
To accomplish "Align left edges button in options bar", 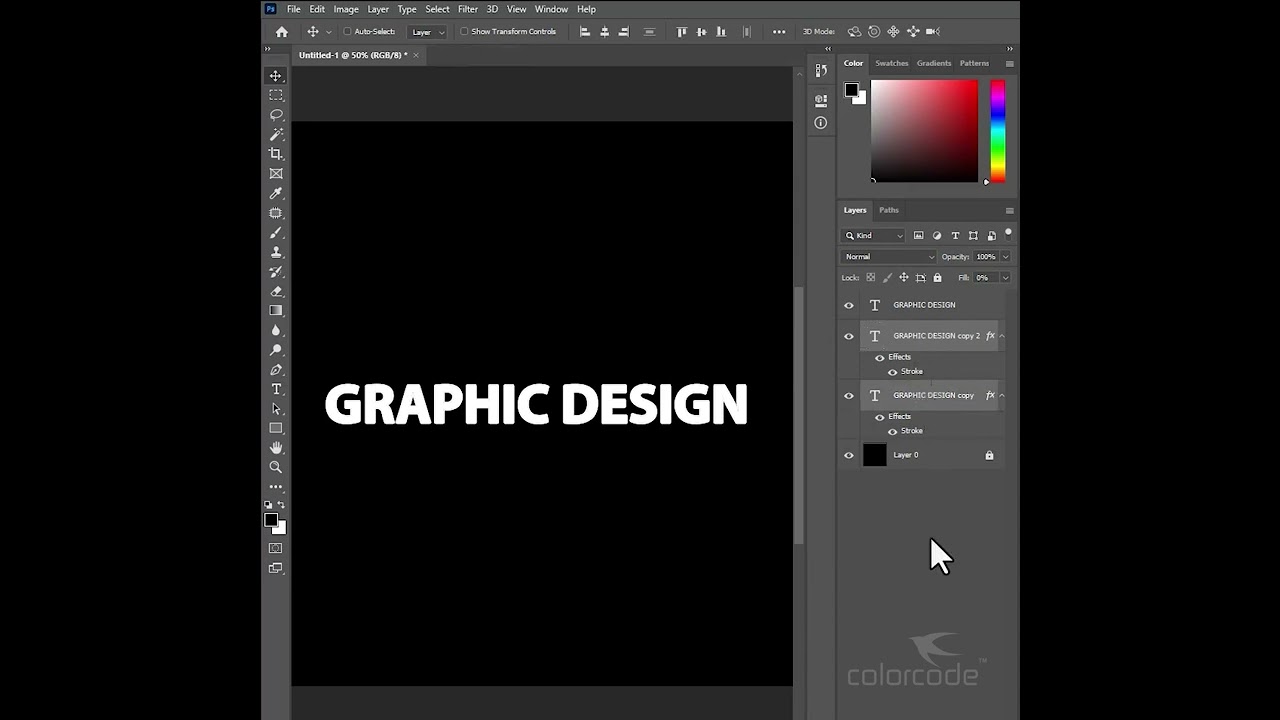I will 585,32.
